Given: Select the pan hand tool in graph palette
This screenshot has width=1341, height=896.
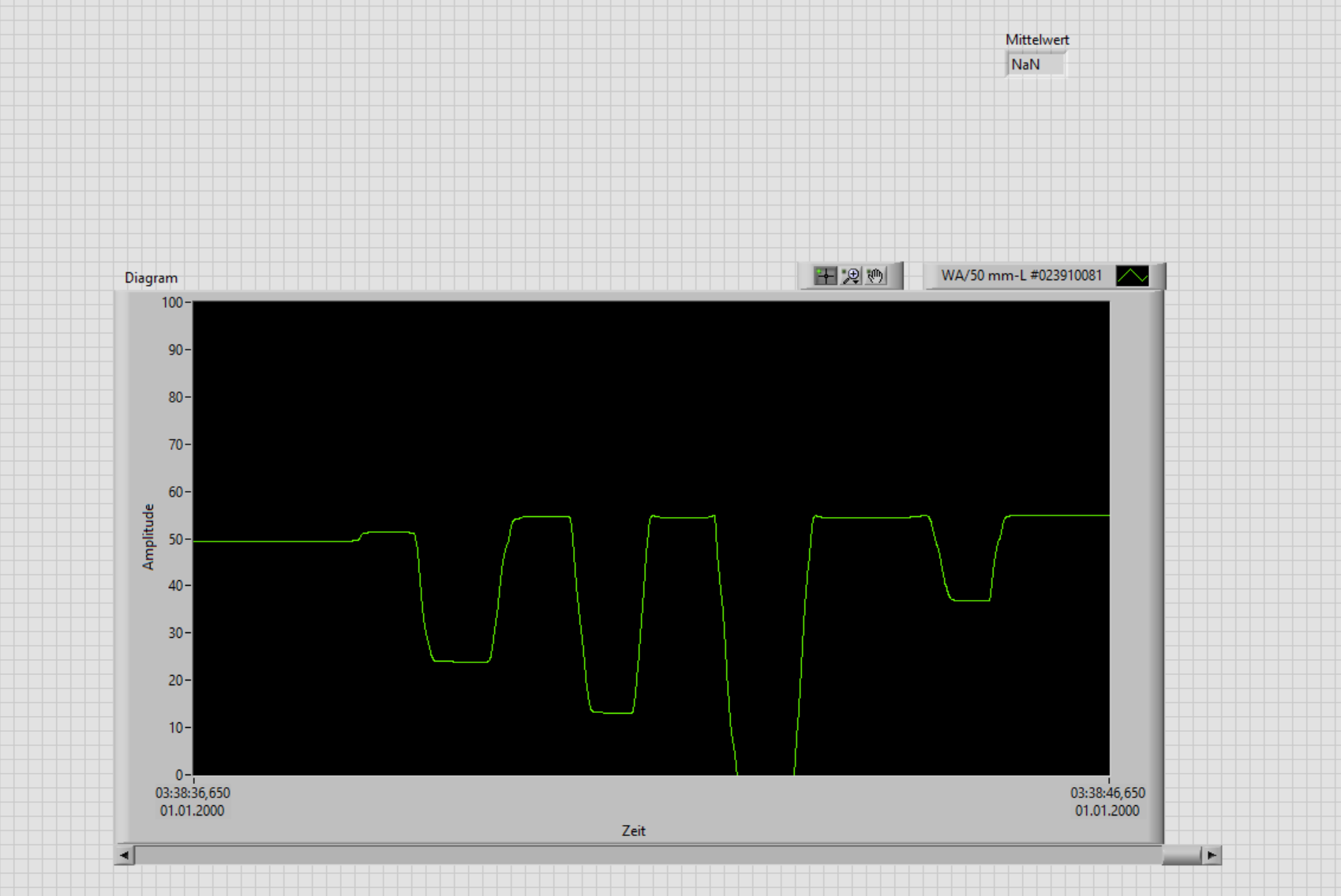Looking at the screenshot, I should tap(875, 276).
